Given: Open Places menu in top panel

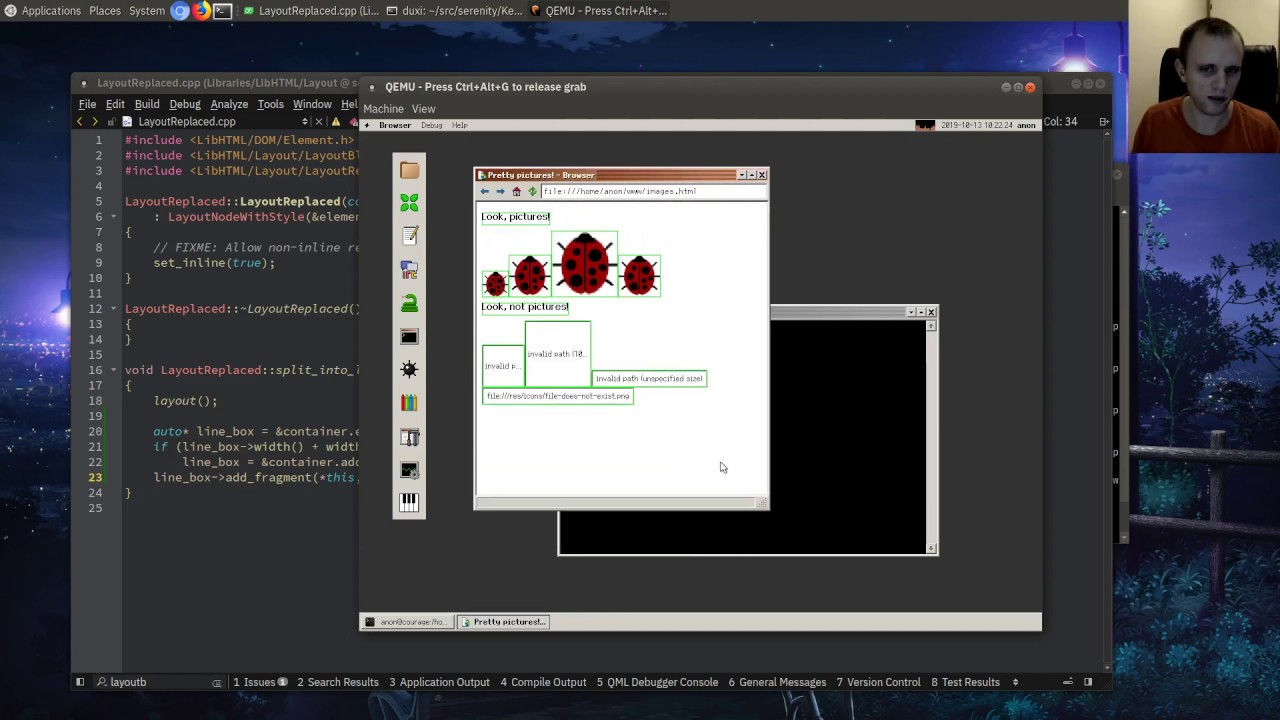Looking at the screenshot, I should (105, 11).
